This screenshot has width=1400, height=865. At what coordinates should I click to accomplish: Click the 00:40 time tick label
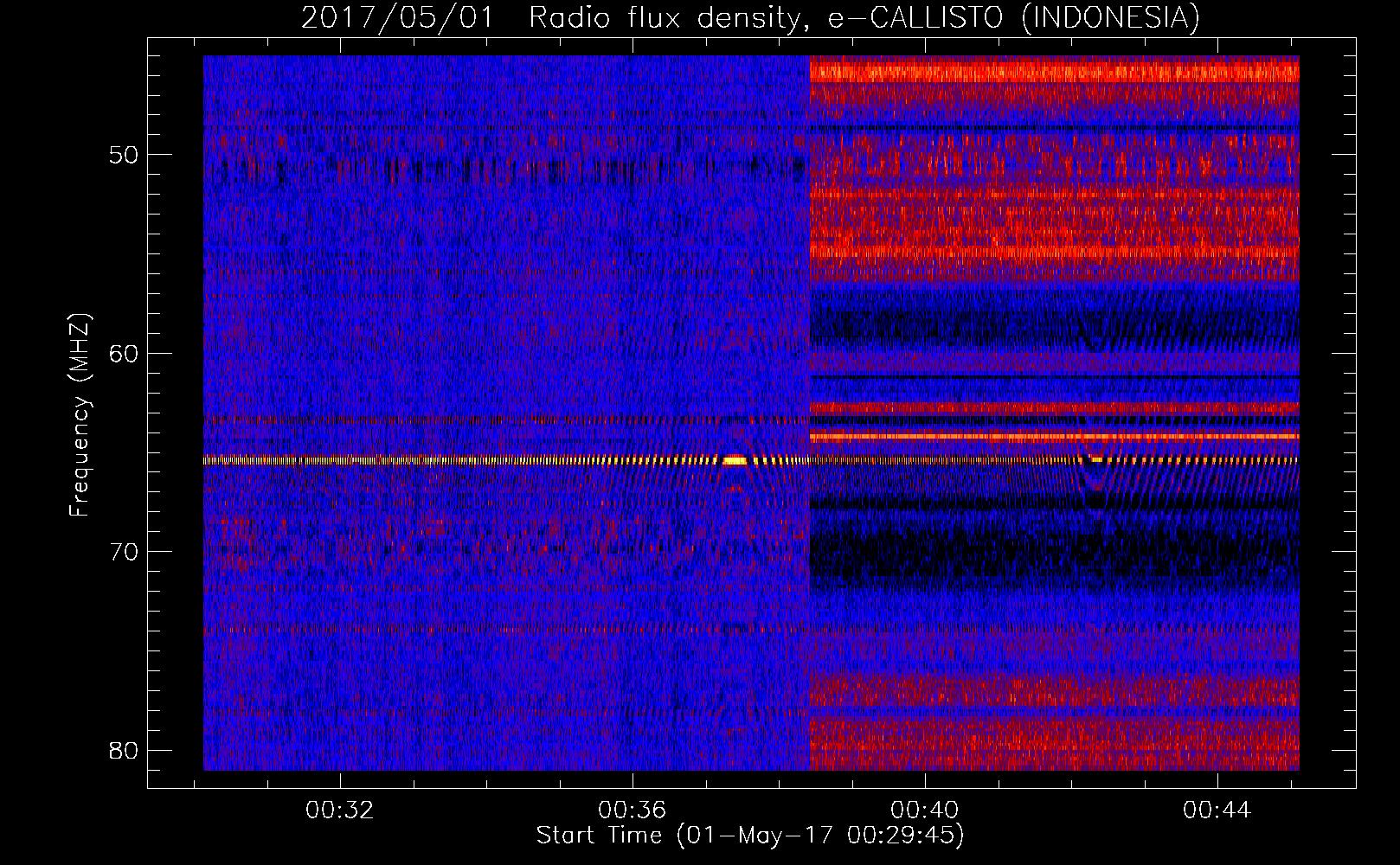pyautogui.click(x=925, y=811)
